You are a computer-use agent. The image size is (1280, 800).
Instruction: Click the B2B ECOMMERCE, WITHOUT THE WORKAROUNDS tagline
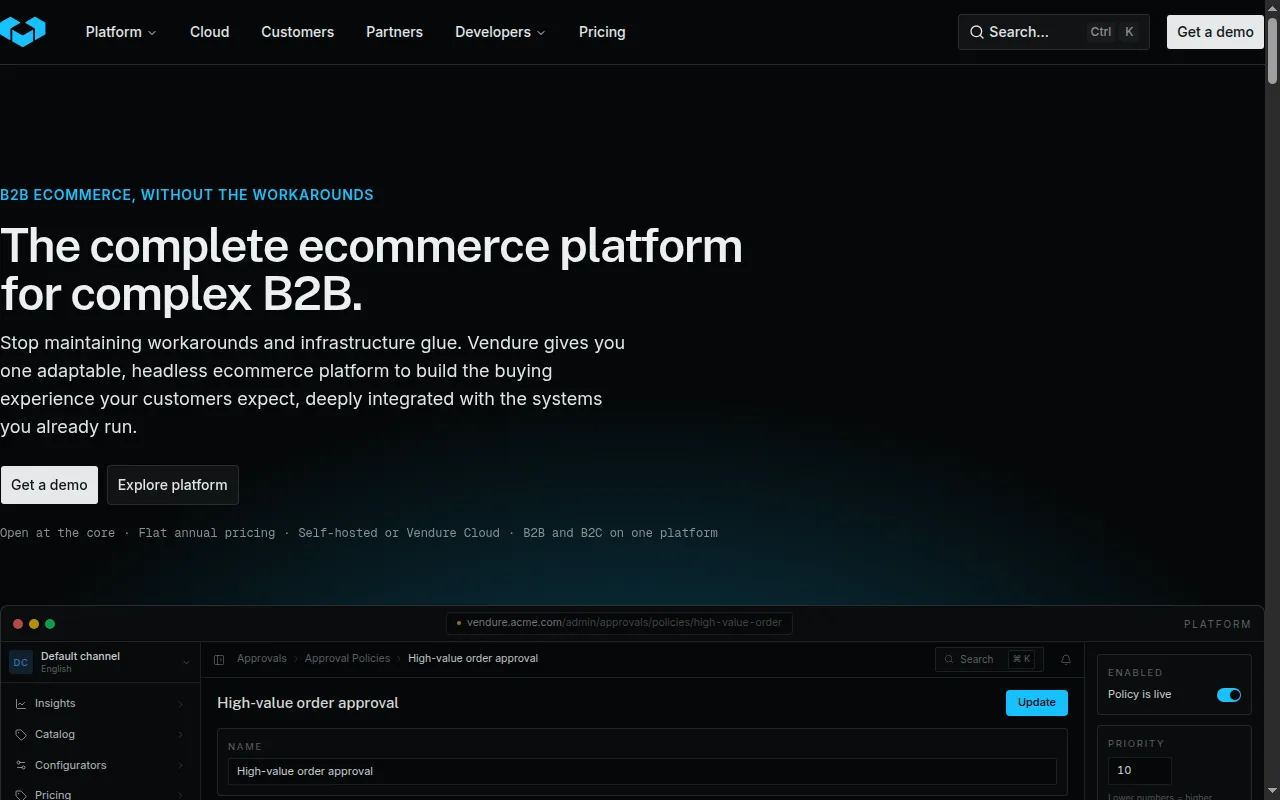coord(187,195)
